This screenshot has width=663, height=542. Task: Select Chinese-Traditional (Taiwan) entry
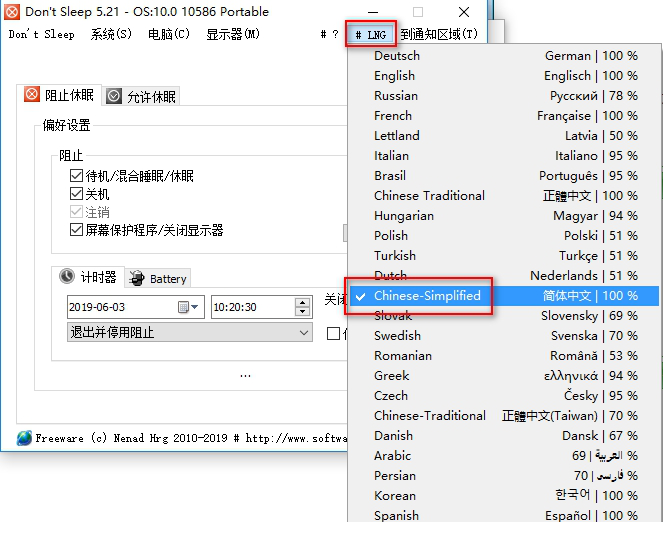(506, 416)
